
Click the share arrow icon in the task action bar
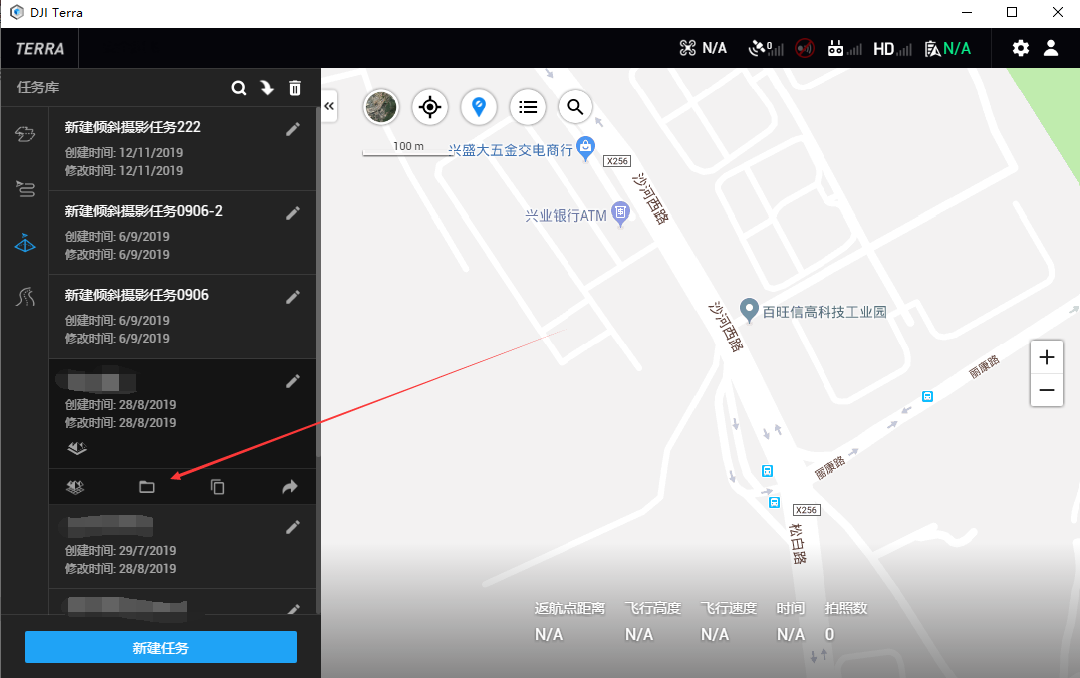pyautogui.click(x=289, y=487)
